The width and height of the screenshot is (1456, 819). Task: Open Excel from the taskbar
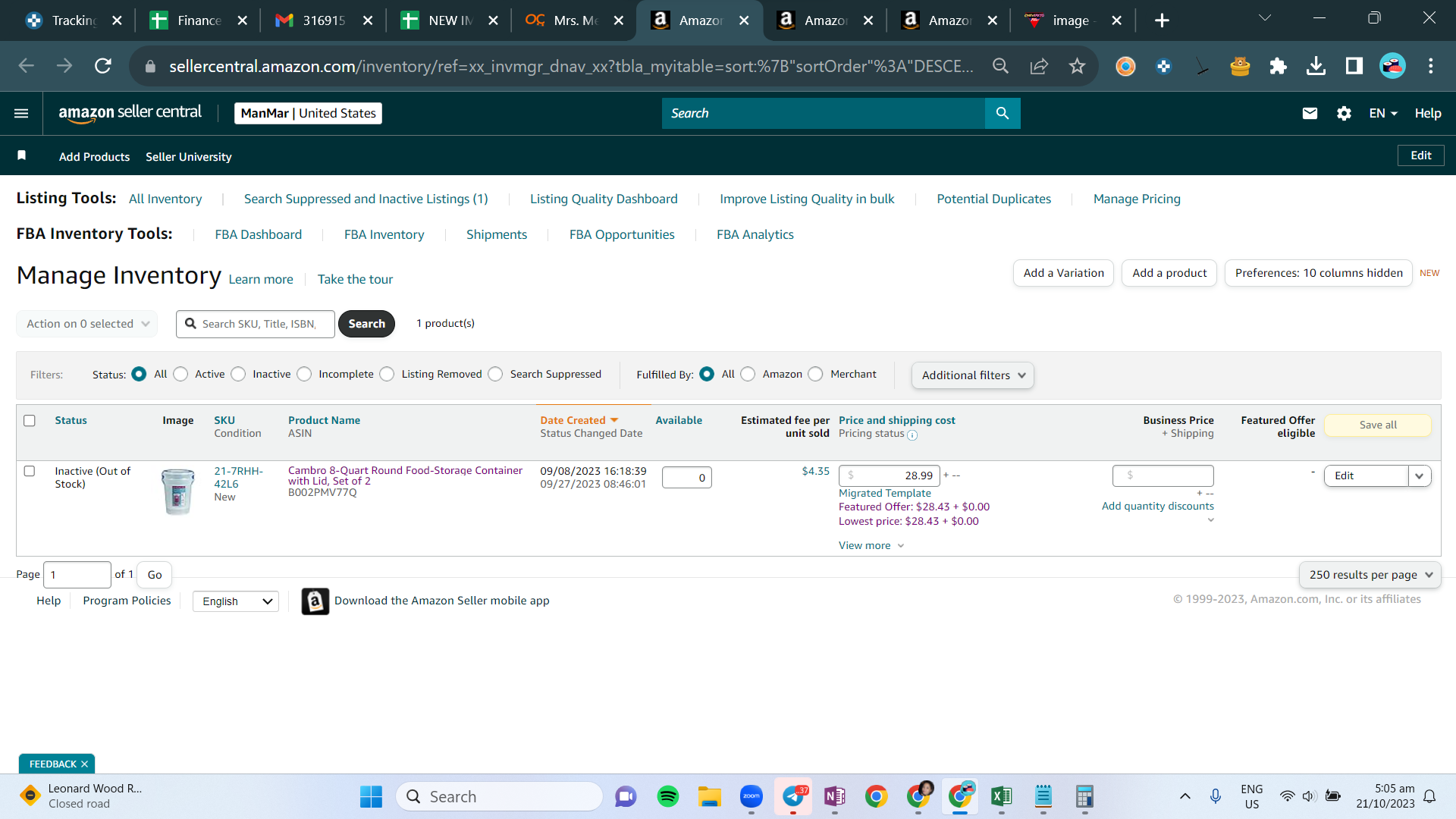point(1002,796)
